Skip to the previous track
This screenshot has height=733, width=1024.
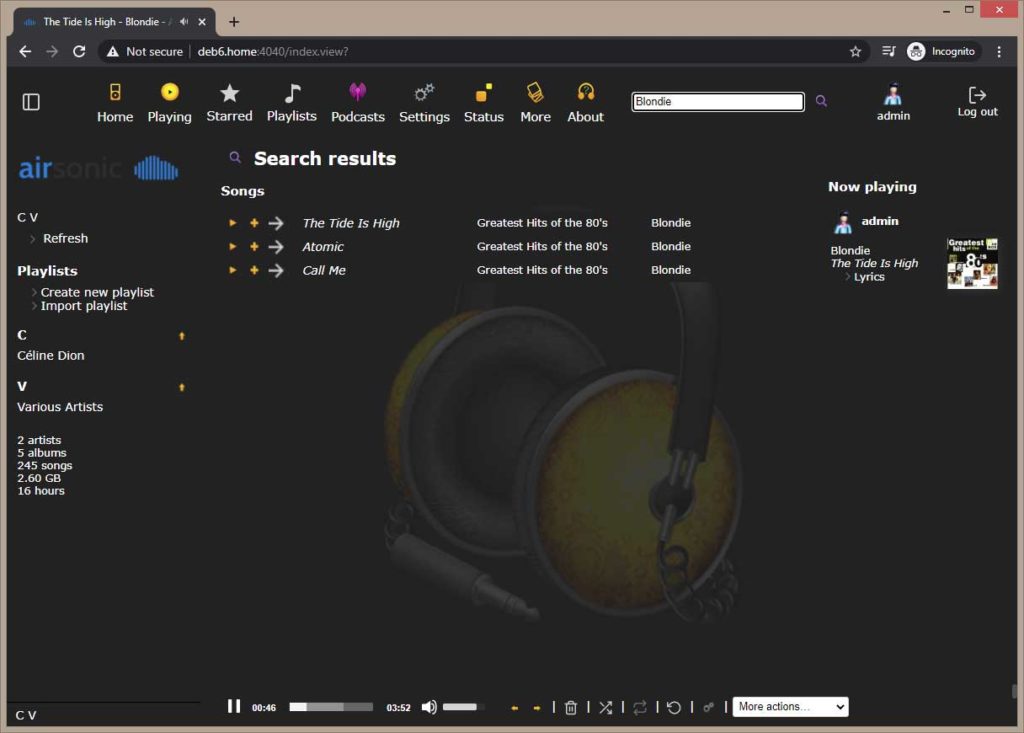515,708
